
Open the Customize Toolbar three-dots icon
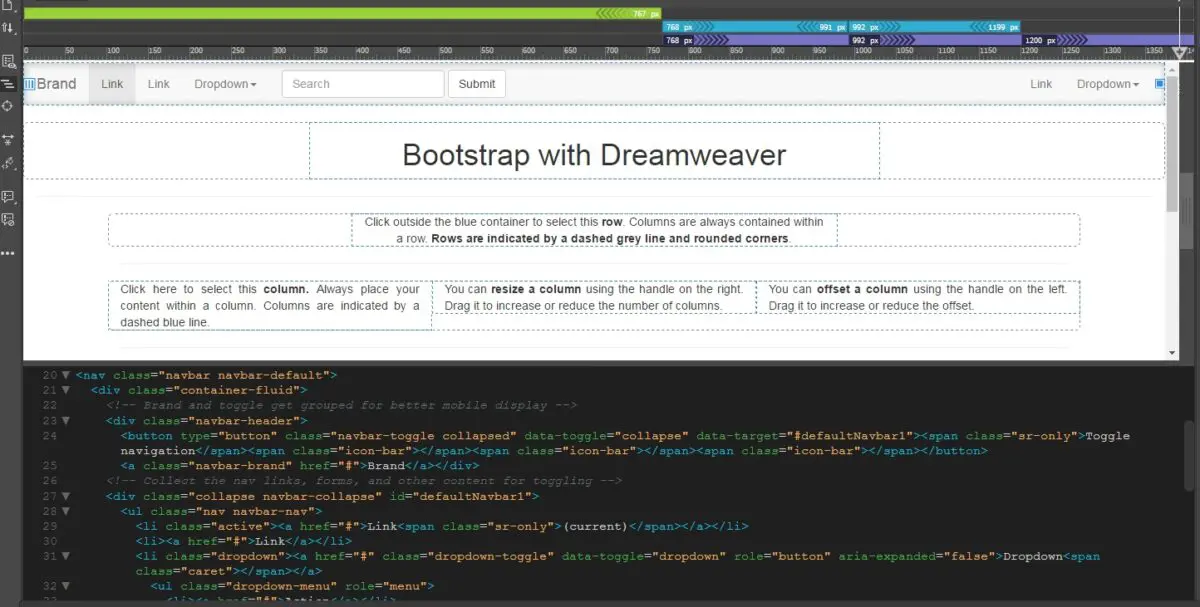point(8,253)
